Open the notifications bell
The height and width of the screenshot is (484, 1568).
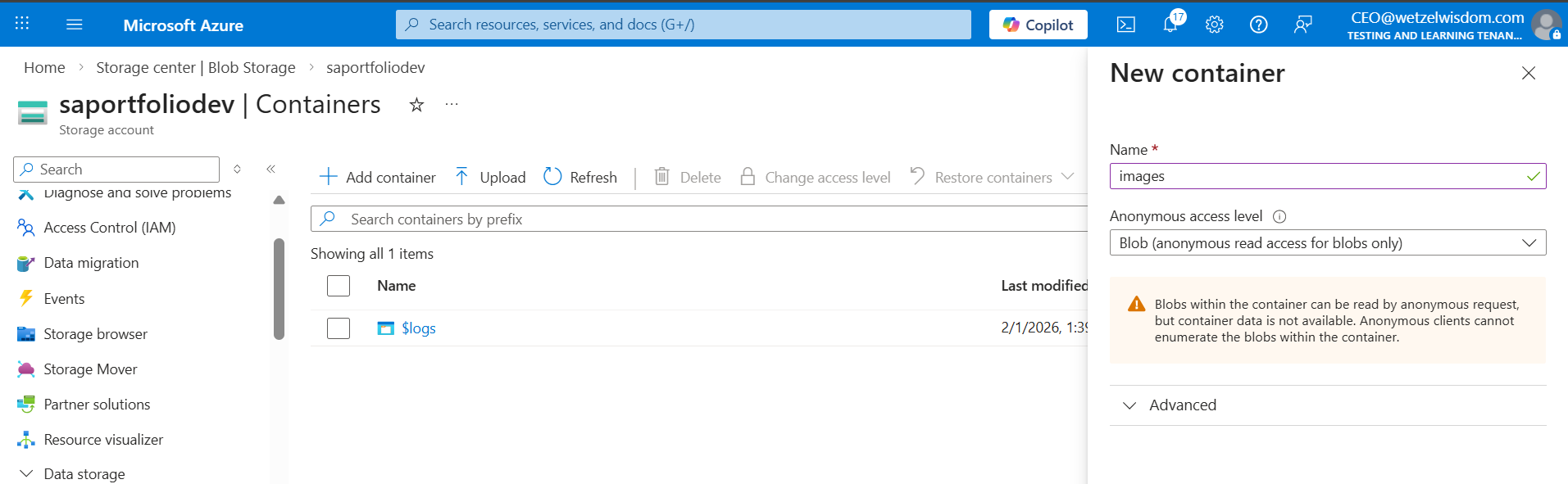coord(1170,25)
